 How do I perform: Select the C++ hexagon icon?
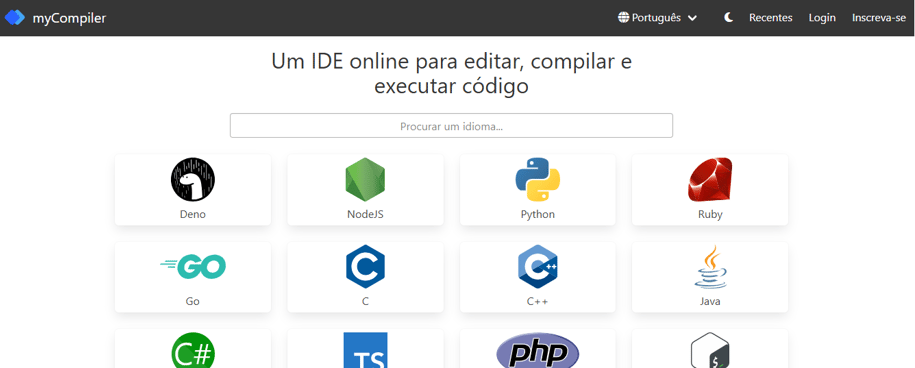click(x=537, y=267)
